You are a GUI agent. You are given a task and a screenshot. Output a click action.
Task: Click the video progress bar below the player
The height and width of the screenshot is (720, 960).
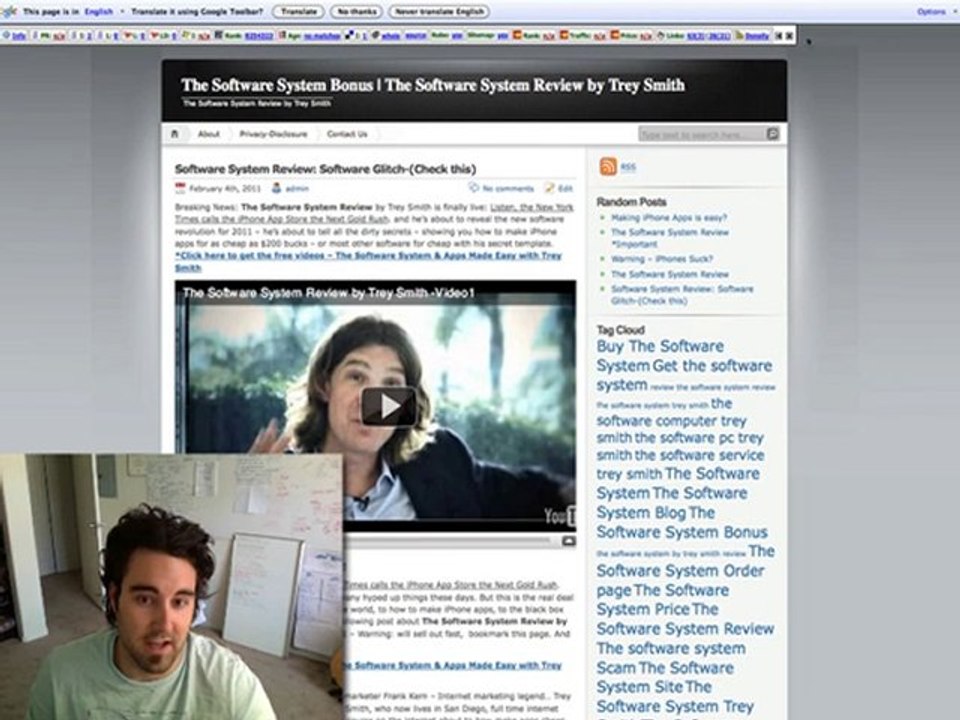(x=450, y=541)
